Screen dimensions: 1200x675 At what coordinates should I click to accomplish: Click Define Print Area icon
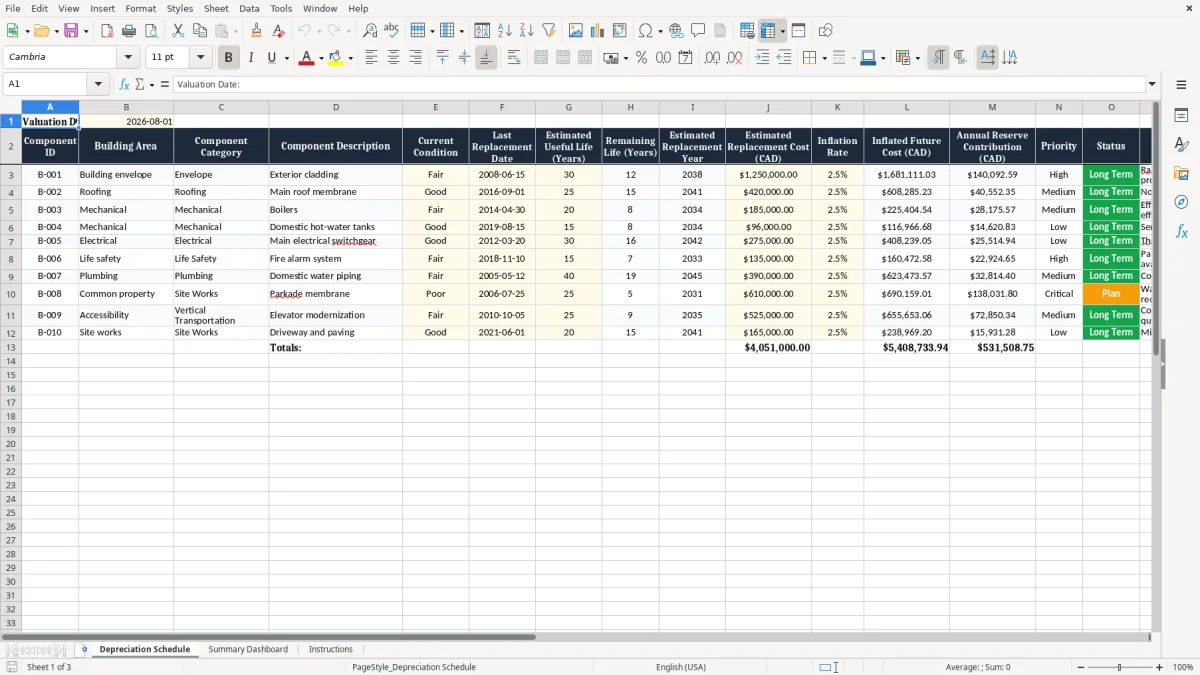[x=747, y=31]
